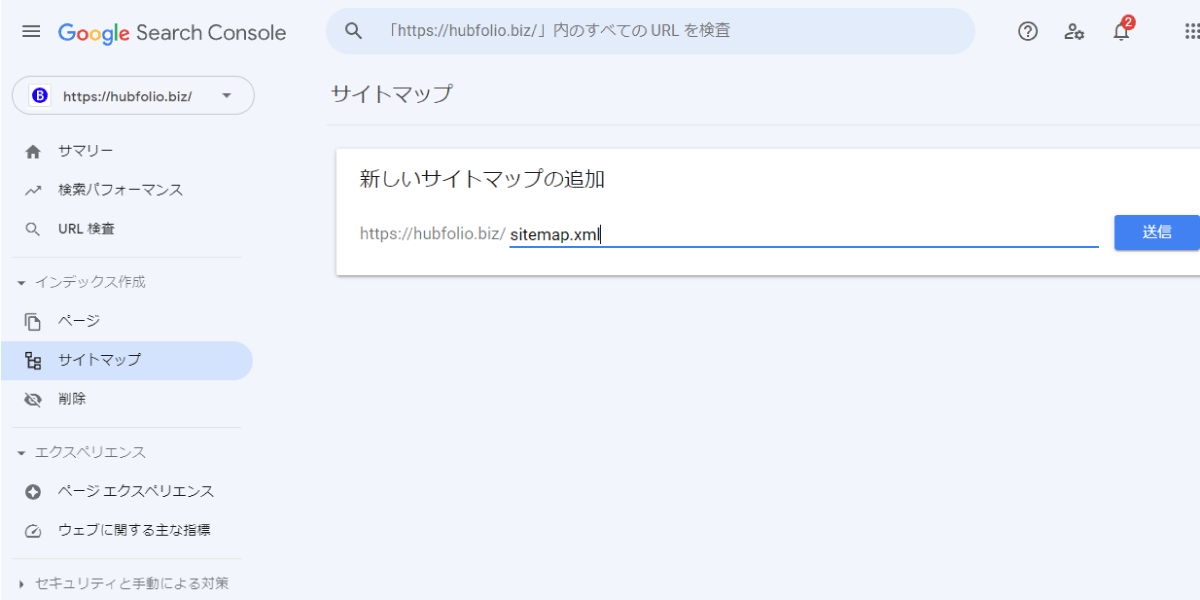The image size is (1200, 600).
Task: Click the 新しいサイトマップの追加 heading
Action: pyautogui.click(x=482, y=180)
